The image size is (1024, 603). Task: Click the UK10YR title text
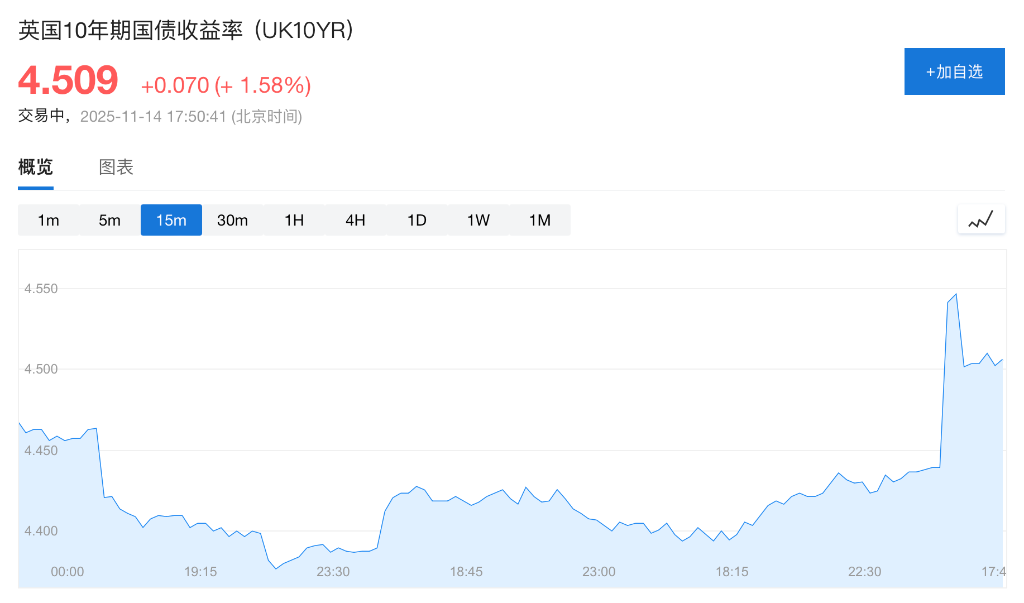pyautogui.click(x=183, y=31)
